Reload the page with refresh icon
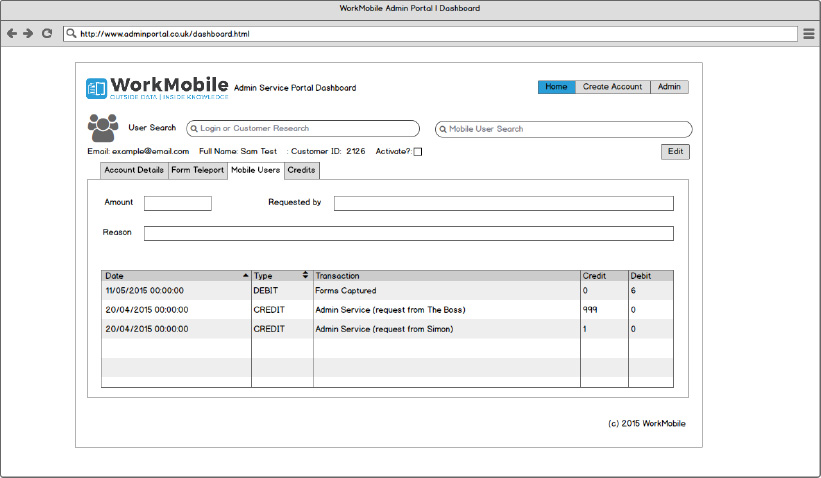 coord(47,34)
